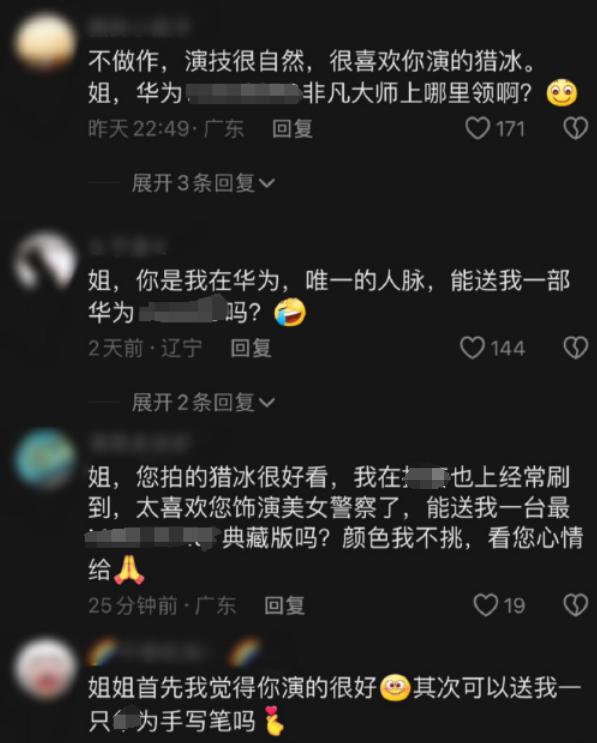The height and width of the screenshot is (743, 597).
Task: Dislike the comment posted 昨天 22:49
Action: (x=576, y=128)
